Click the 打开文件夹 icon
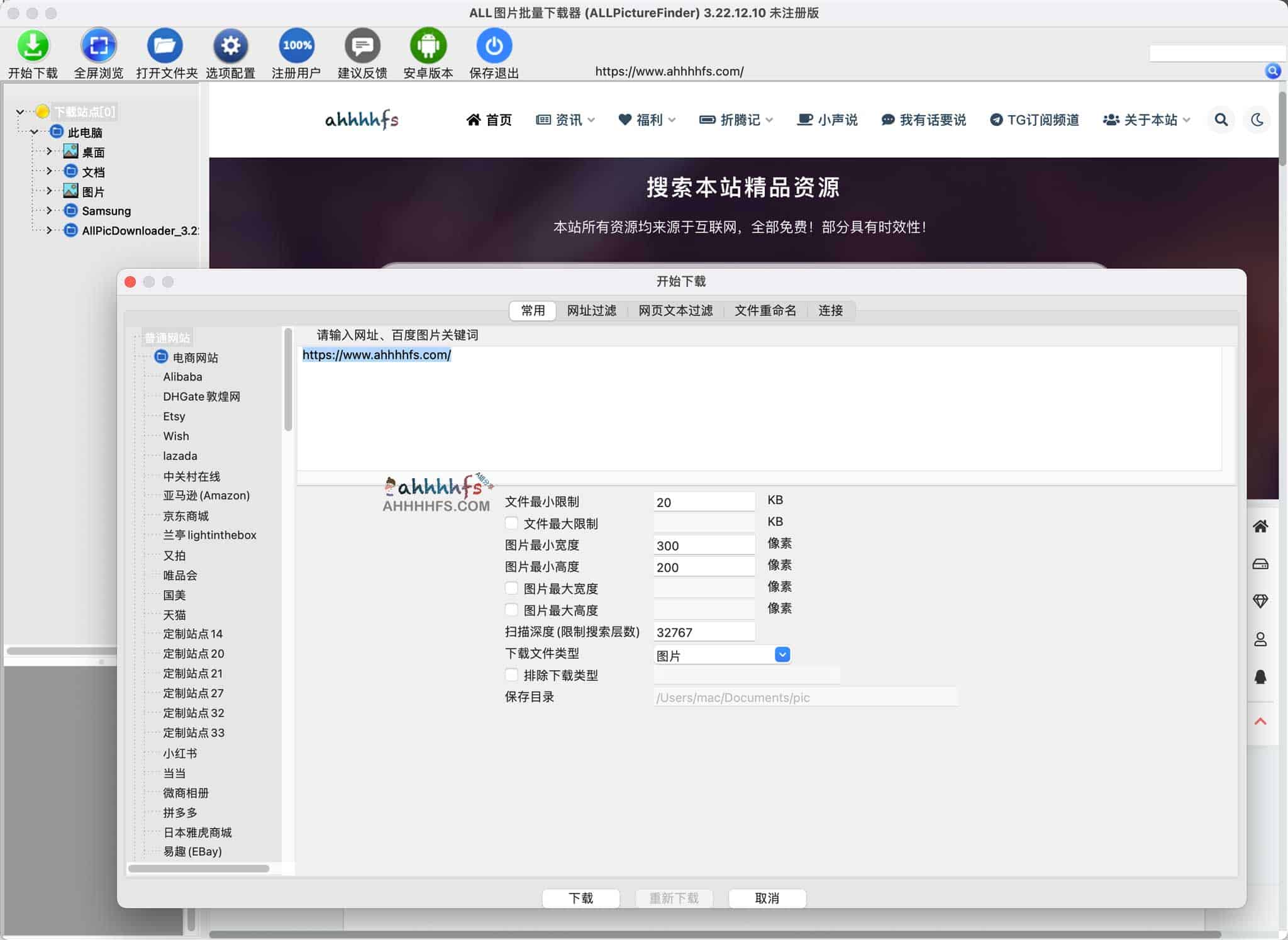 (x=165, y=46)
